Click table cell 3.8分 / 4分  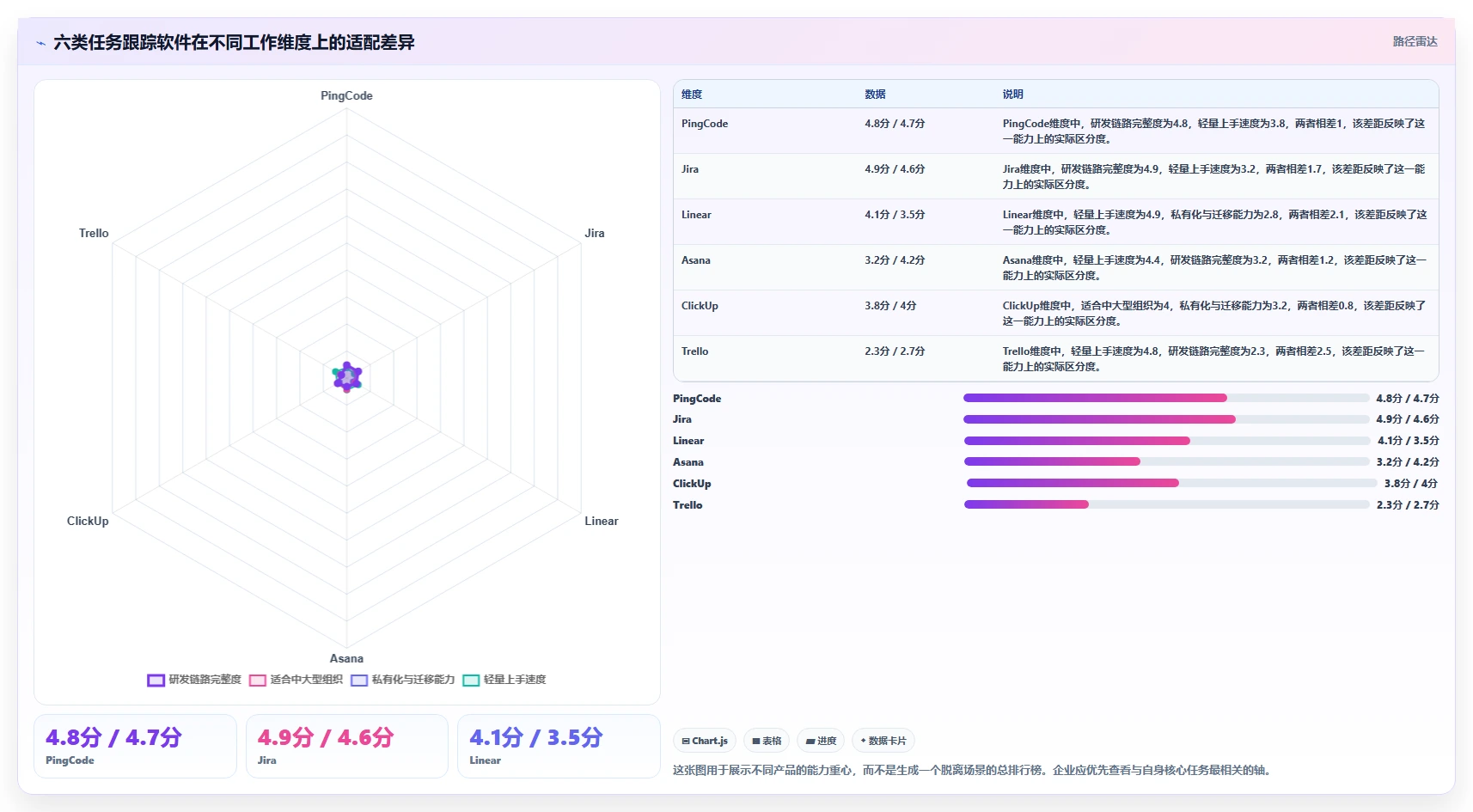[890, 306]
